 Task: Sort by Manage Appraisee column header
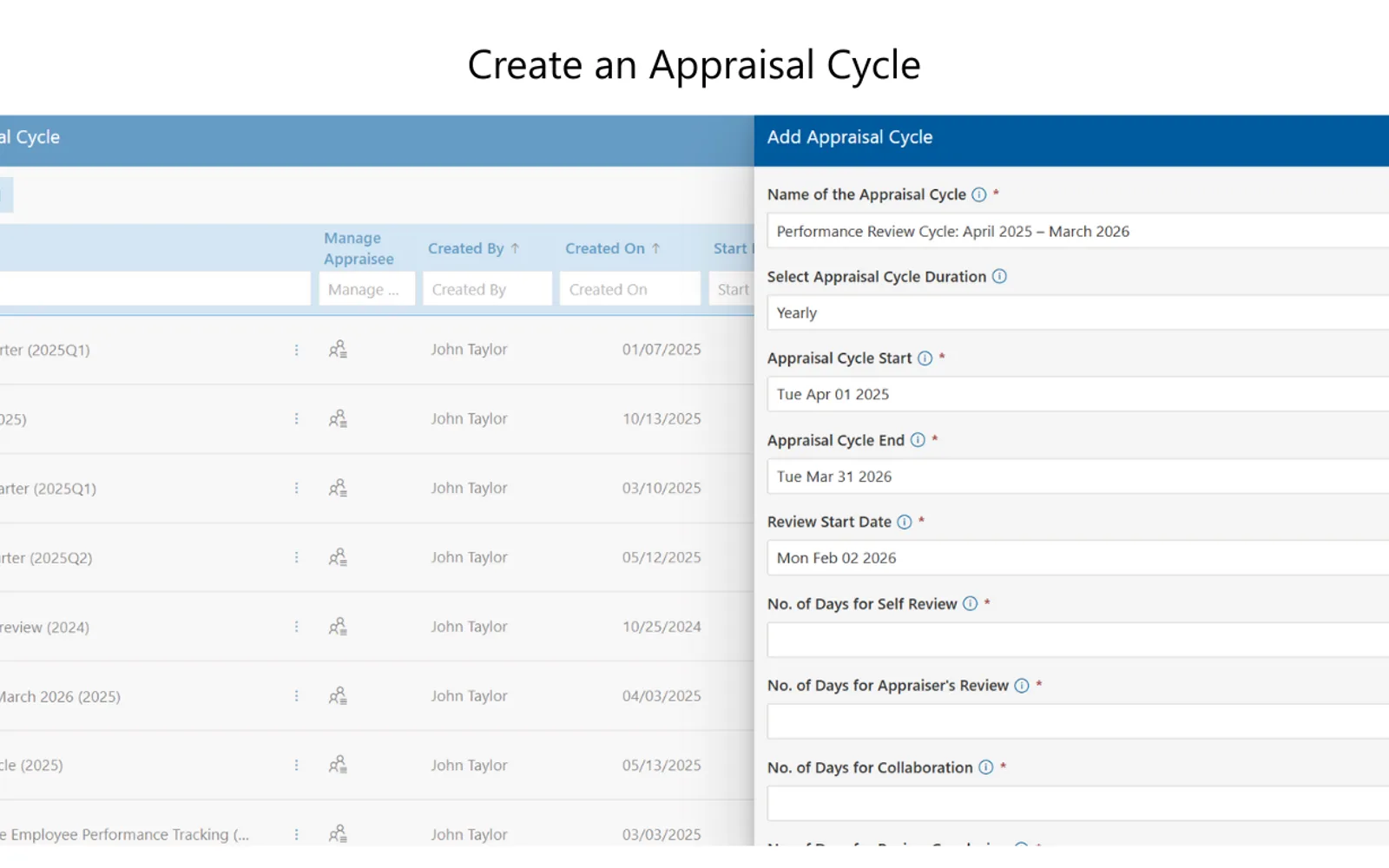point(359,248)
